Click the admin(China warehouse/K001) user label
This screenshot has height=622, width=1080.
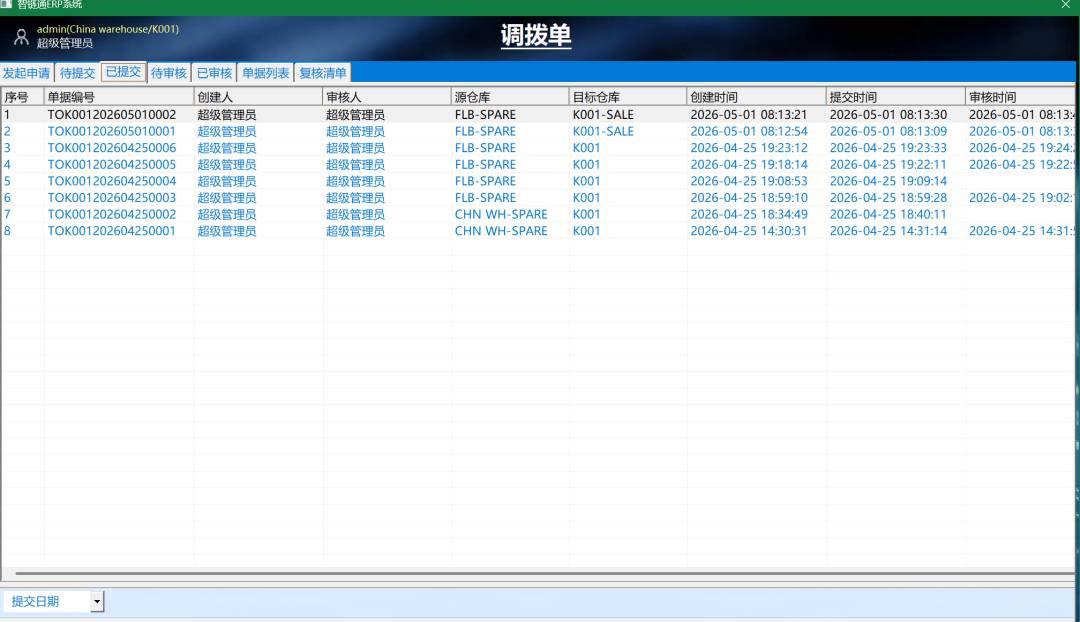pyautogui.click(x=107, y=29)
